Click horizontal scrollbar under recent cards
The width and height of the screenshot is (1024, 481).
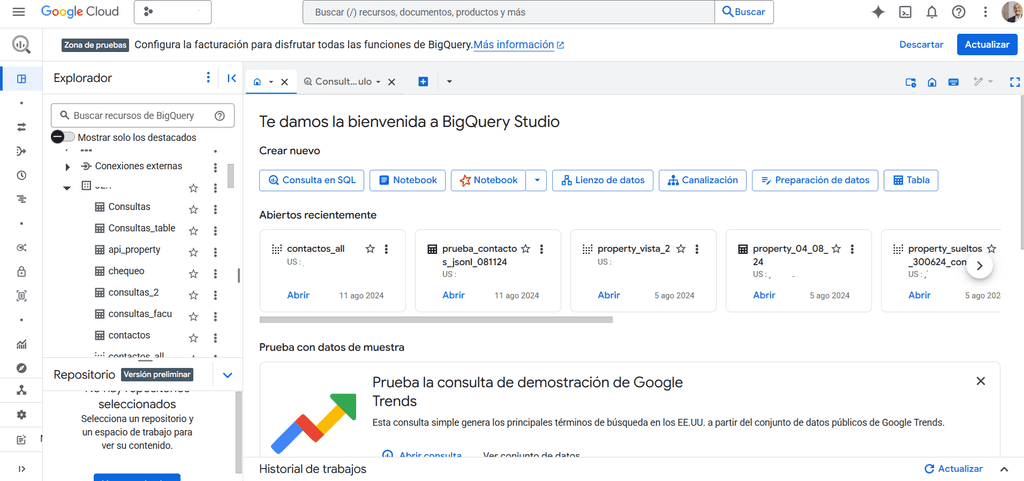436,320
